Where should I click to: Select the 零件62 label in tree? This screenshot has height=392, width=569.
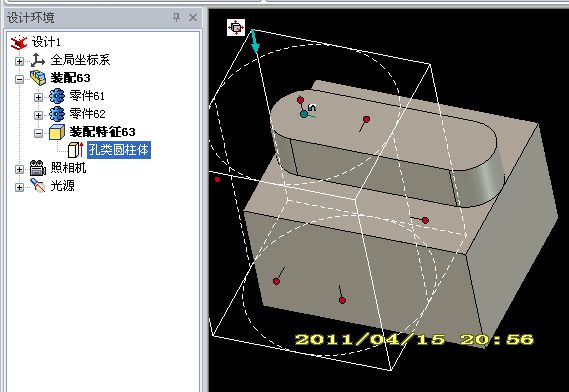[87, 114]
